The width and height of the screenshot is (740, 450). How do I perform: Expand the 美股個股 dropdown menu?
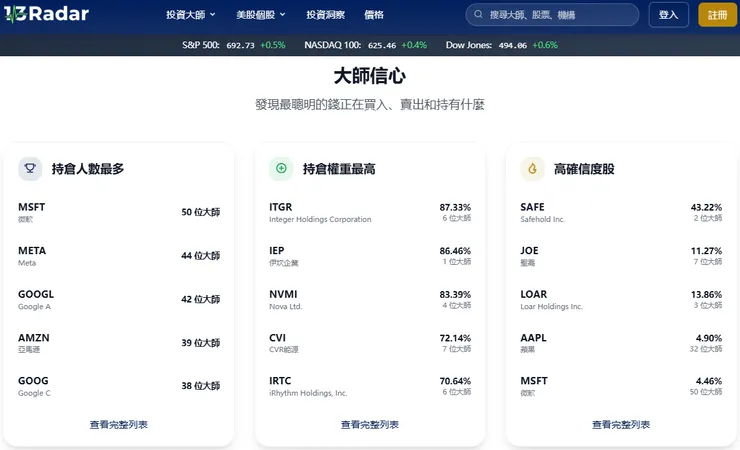261,15
